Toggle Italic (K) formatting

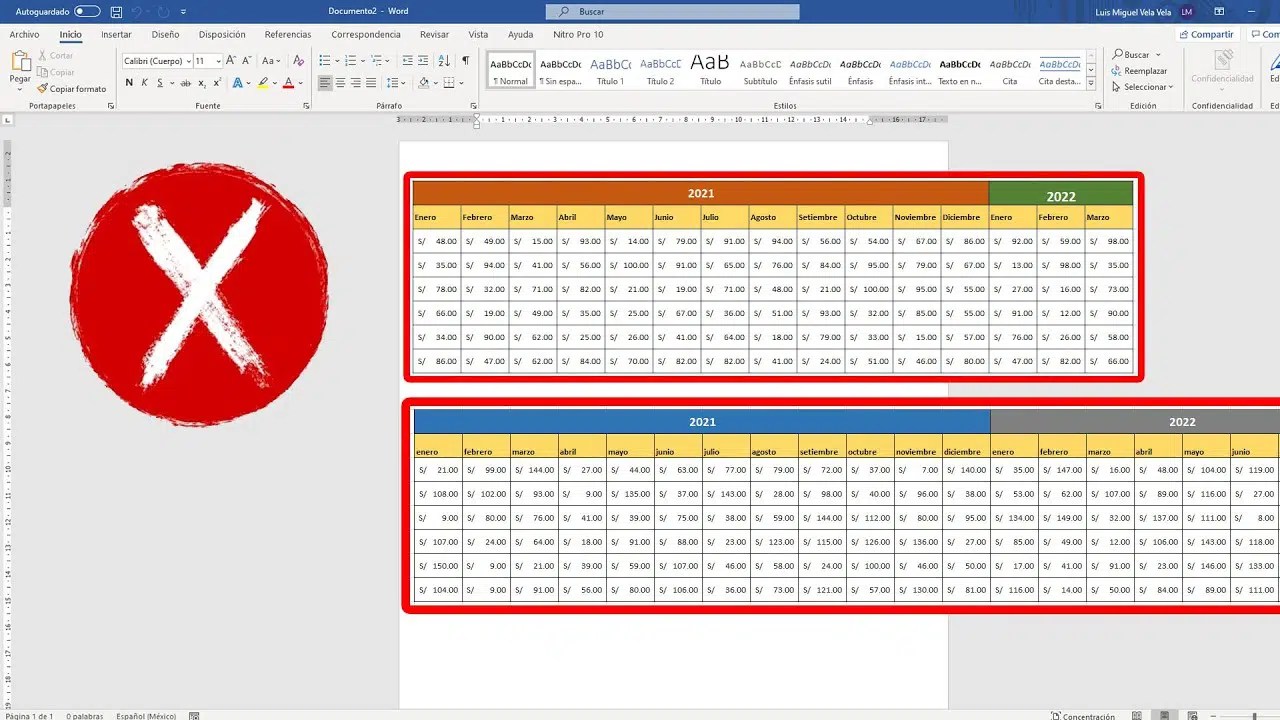point(144,83)
